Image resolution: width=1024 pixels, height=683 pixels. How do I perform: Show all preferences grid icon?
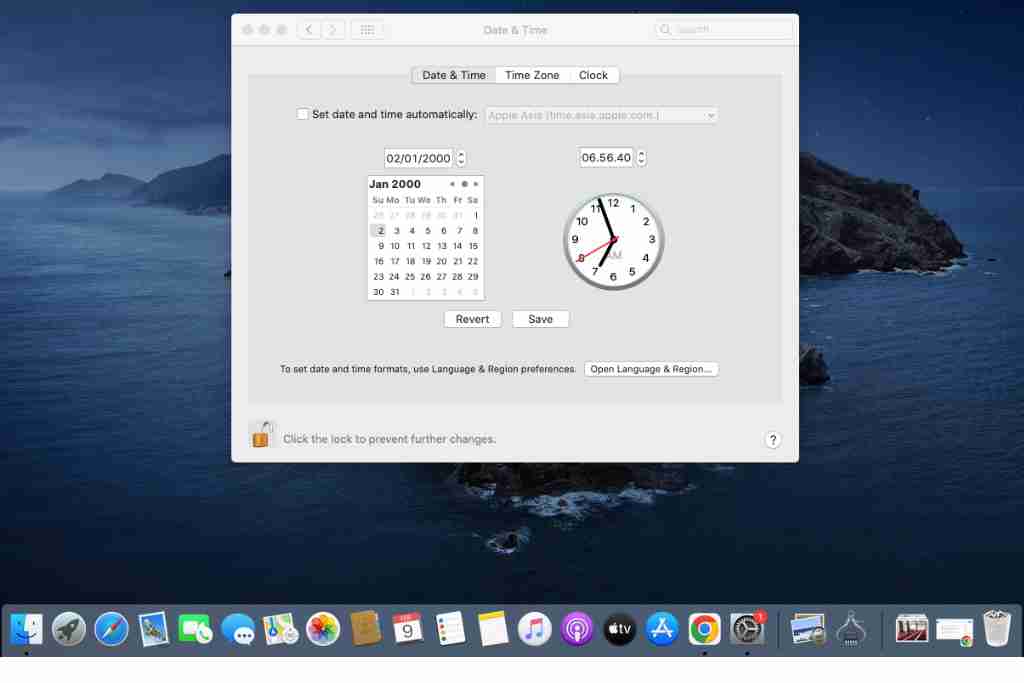[367, 30]
